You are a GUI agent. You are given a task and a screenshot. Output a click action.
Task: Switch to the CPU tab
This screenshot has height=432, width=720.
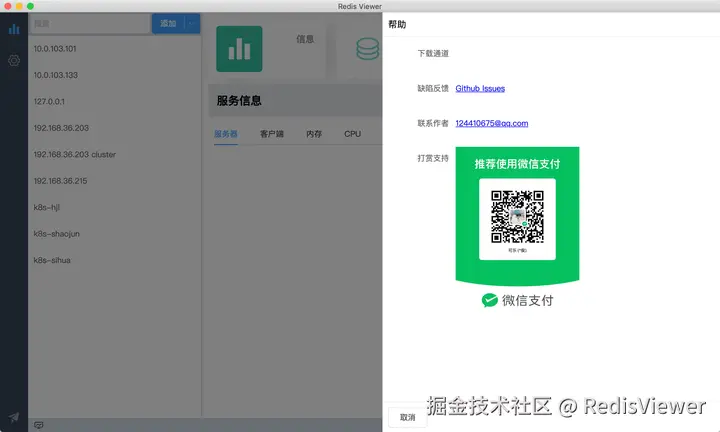tap(353, 134)
